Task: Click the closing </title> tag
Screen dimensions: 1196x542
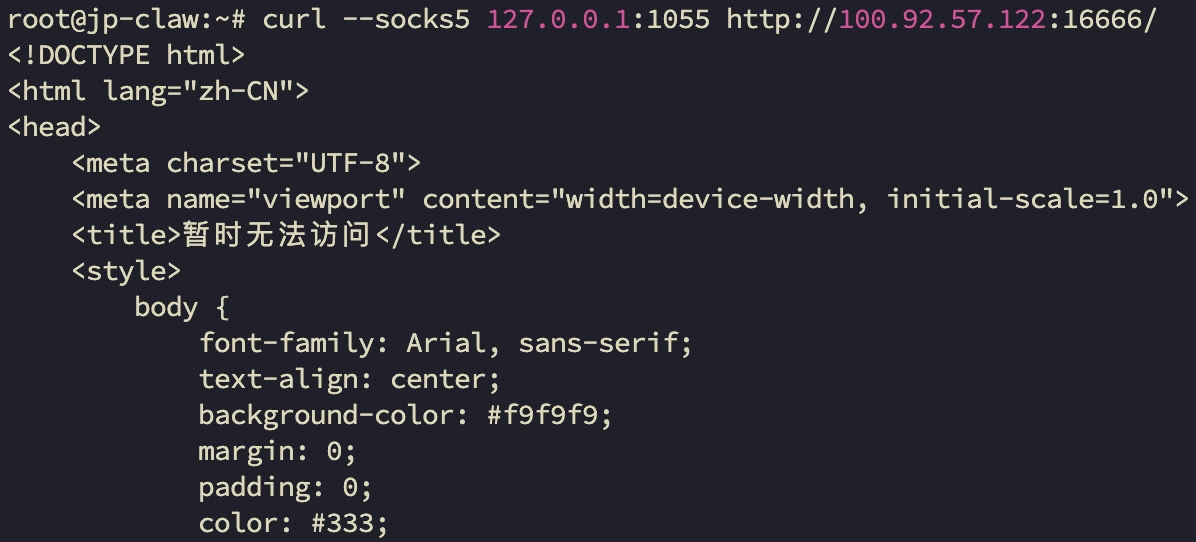Action: pyautogui.click(x=436, y=235)
